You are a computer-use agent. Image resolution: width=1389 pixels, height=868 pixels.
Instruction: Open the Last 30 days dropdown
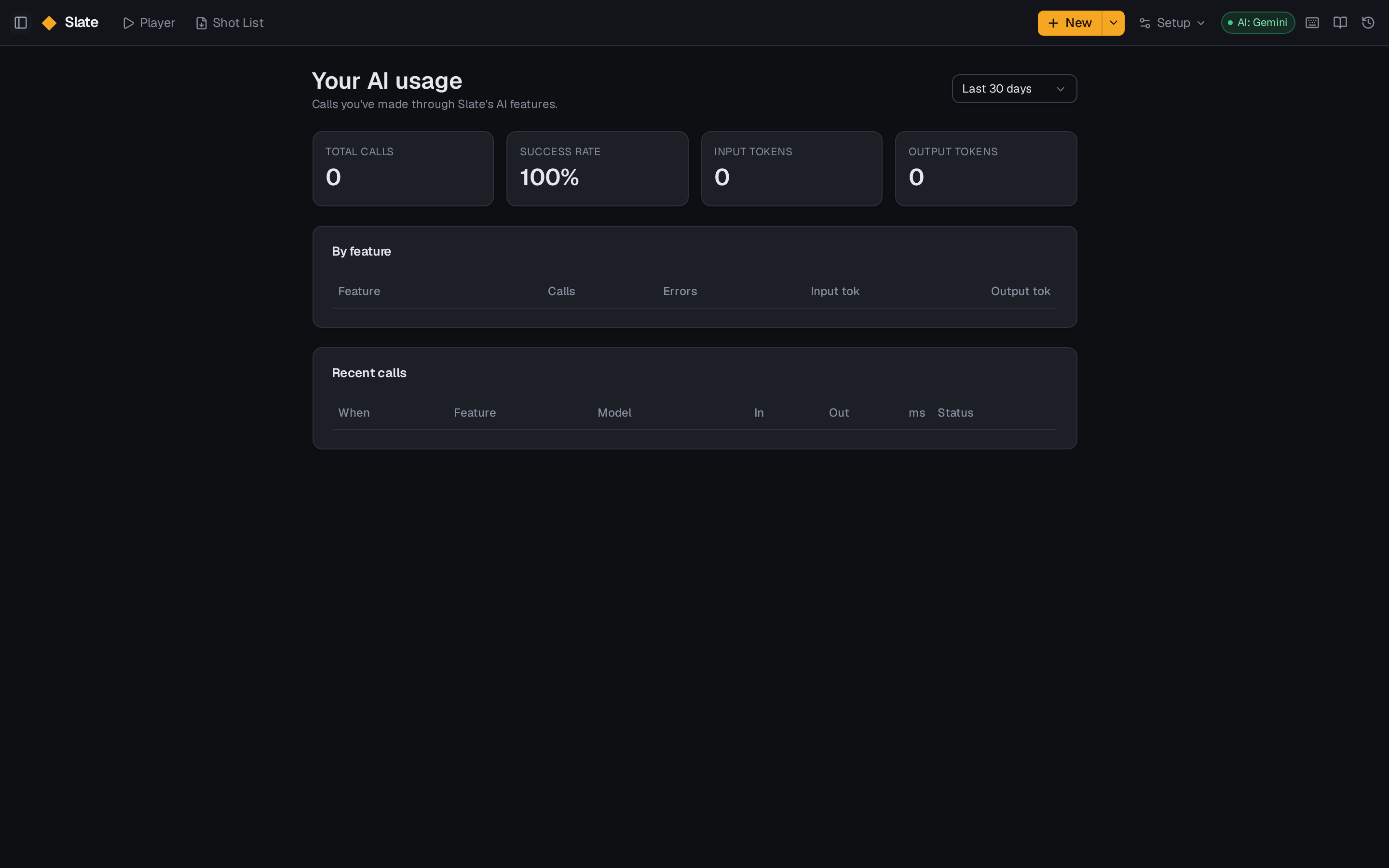point(1014,89)
